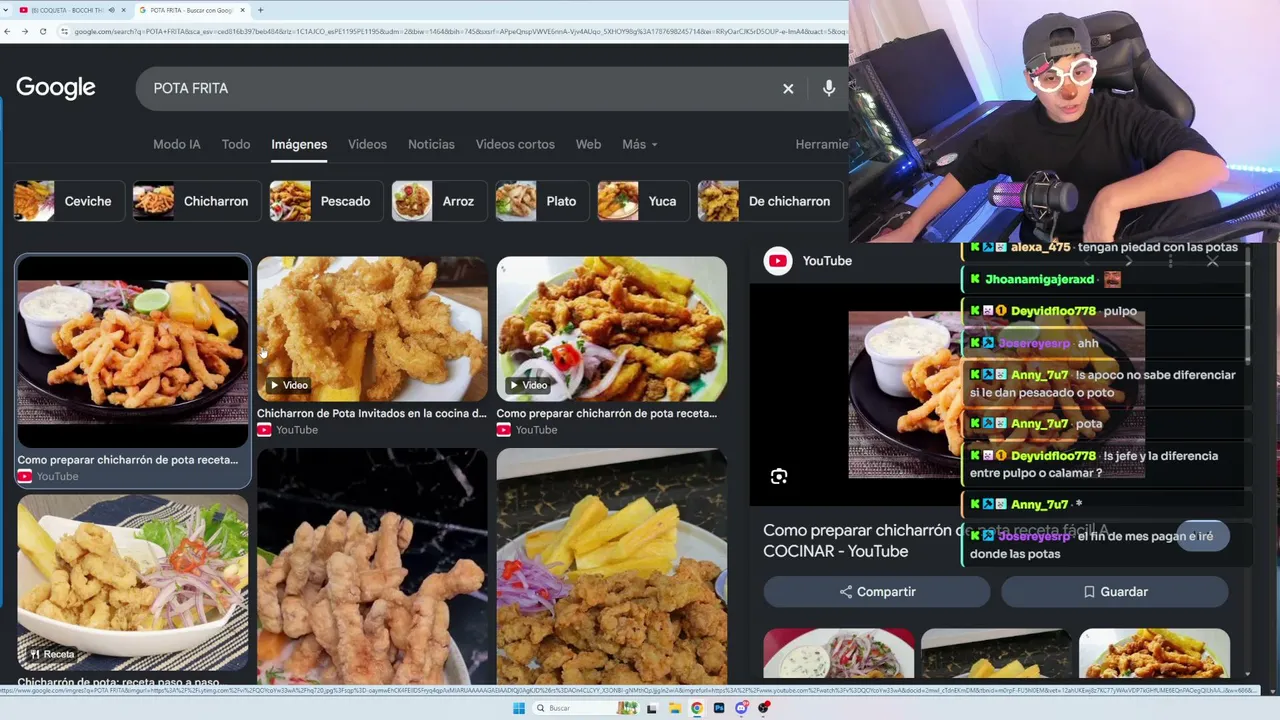The width and height of the screenshot is (1280, 720).
Task: Apply the Yuca filter chip
Action: 643,201
